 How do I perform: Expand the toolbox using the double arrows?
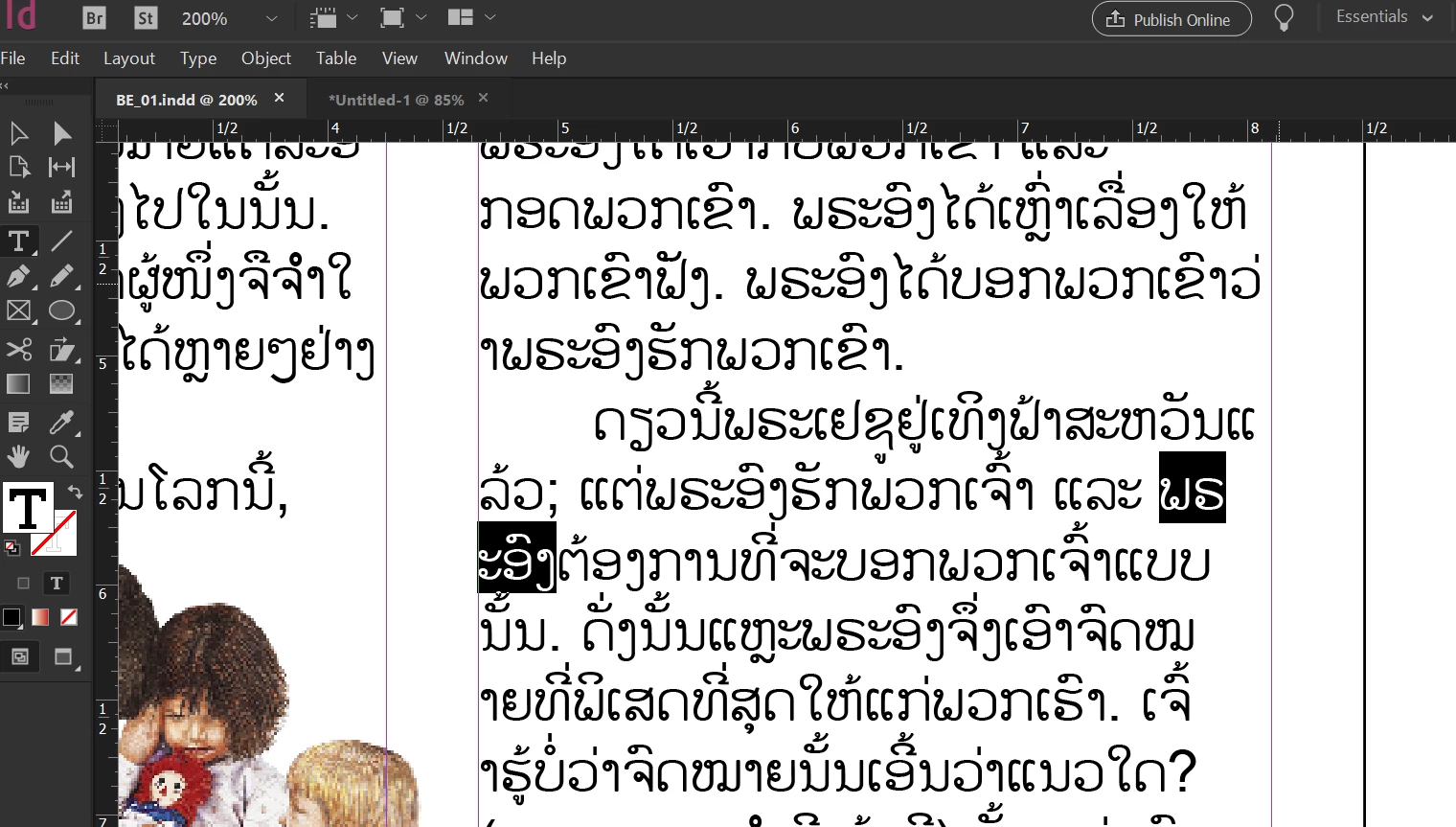click(x=5, y=85)
